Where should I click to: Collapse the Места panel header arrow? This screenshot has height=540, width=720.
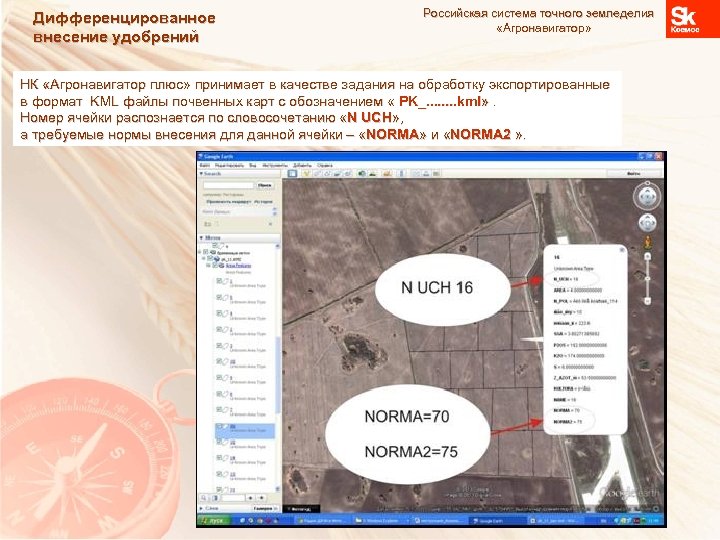(201, 237)
